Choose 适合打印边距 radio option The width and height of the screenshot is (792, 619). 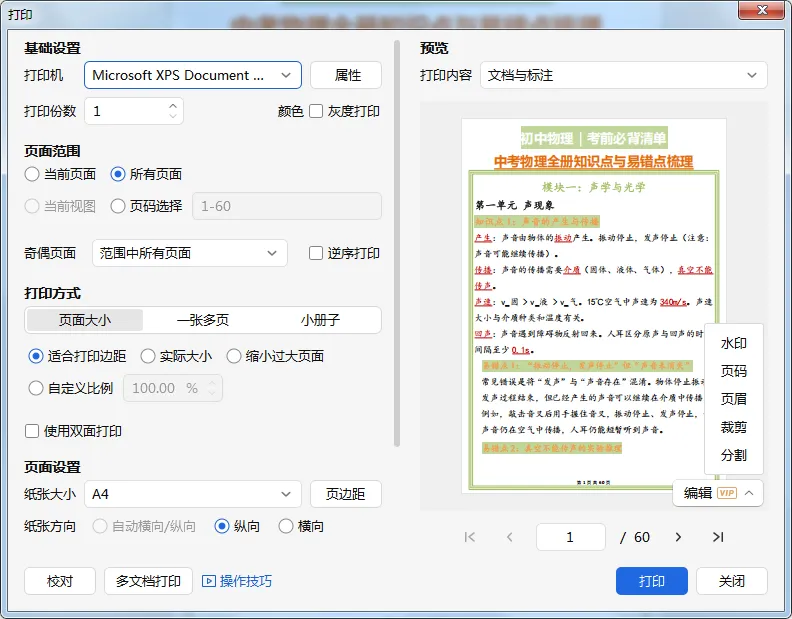click(36, 356)
